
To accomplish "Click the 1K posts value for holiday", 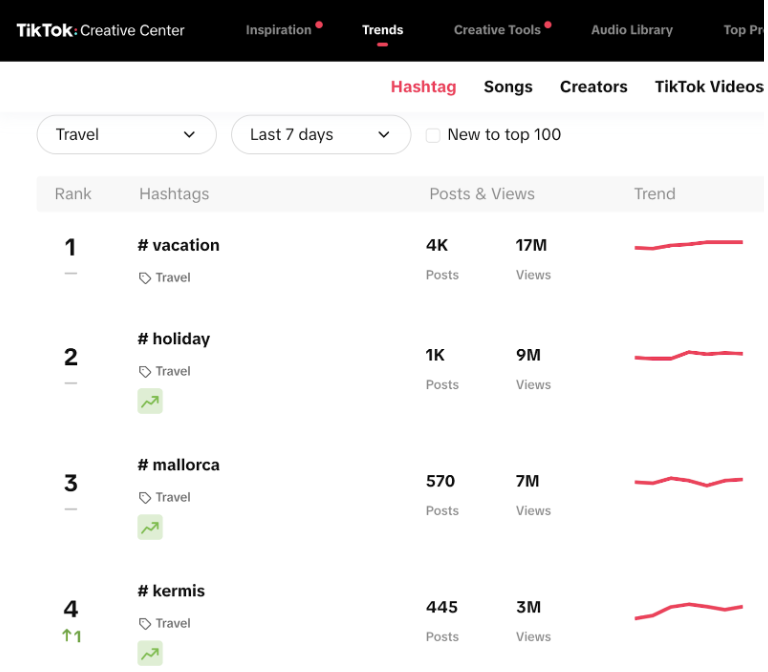I will coord(435,355).
